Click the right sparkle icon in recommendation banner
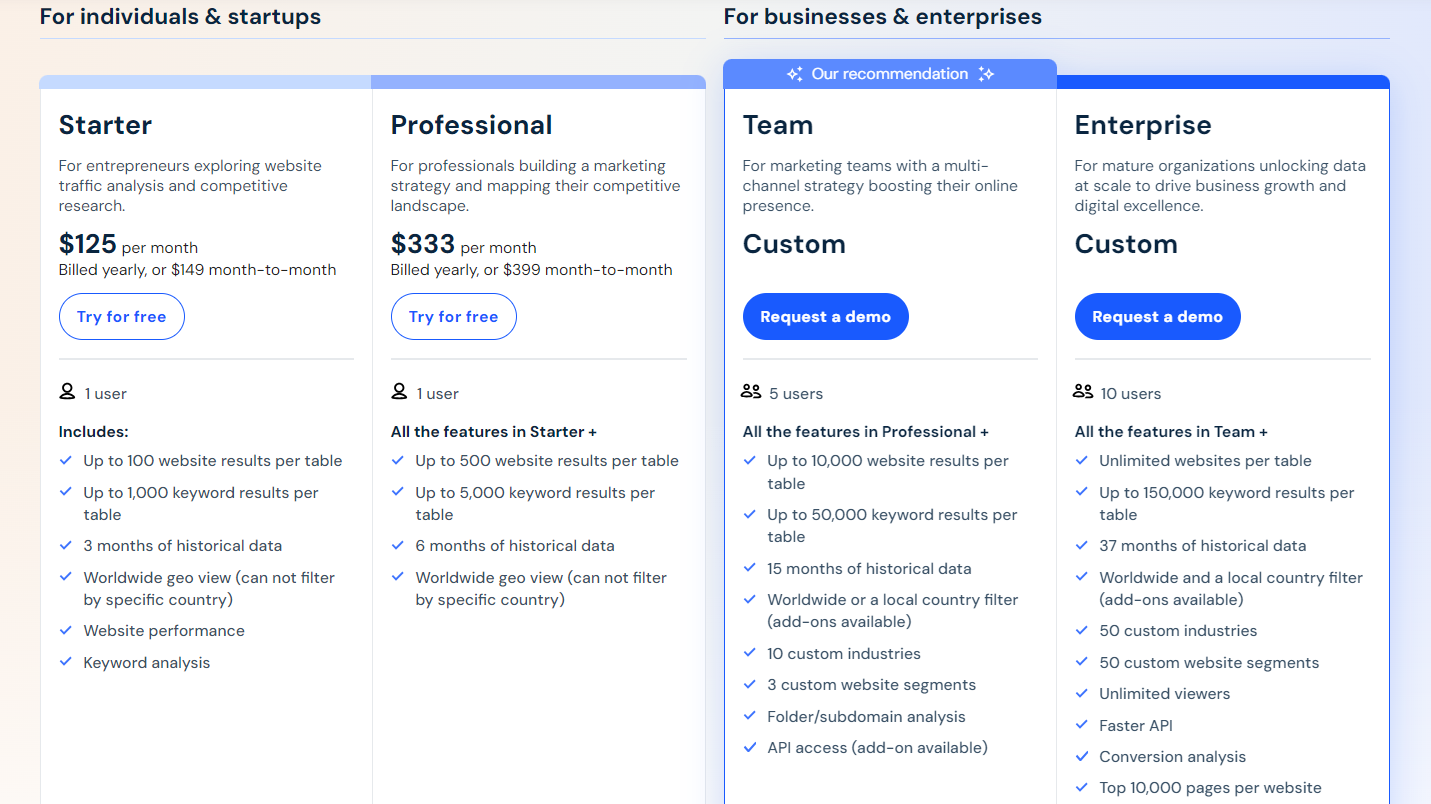 point(986,74)
